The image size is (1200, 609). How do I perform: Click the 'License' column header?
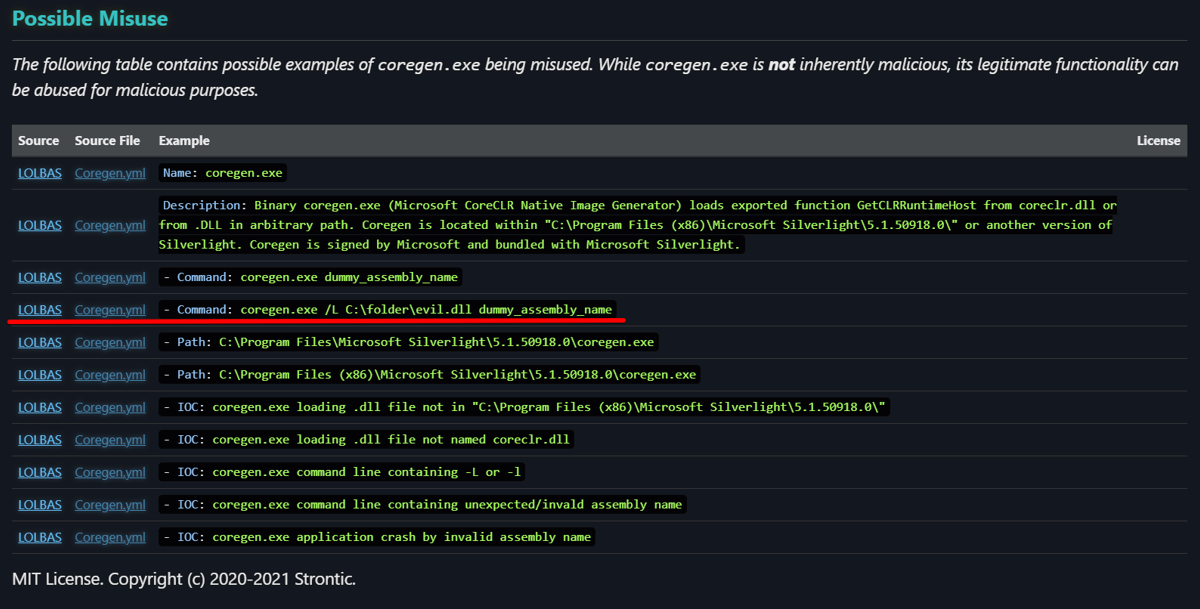[1158, 141]
